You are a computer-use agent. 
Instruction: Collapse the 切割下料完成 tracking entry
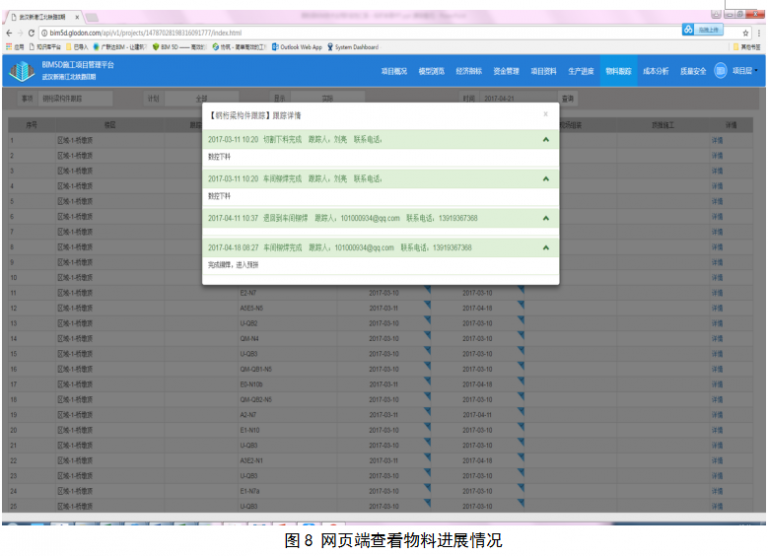[545, 140]
